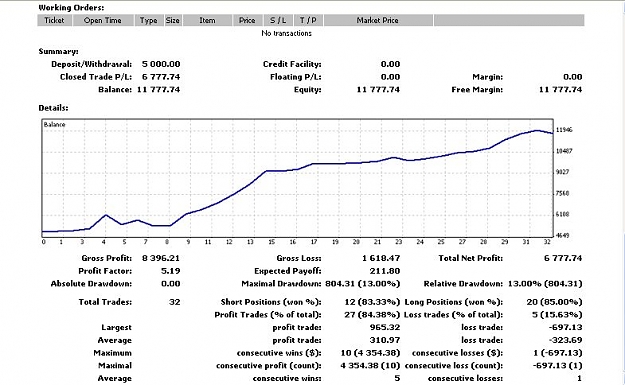
Task: Click the Type column header
Action: pyautogui.click(x=149, y=20)
